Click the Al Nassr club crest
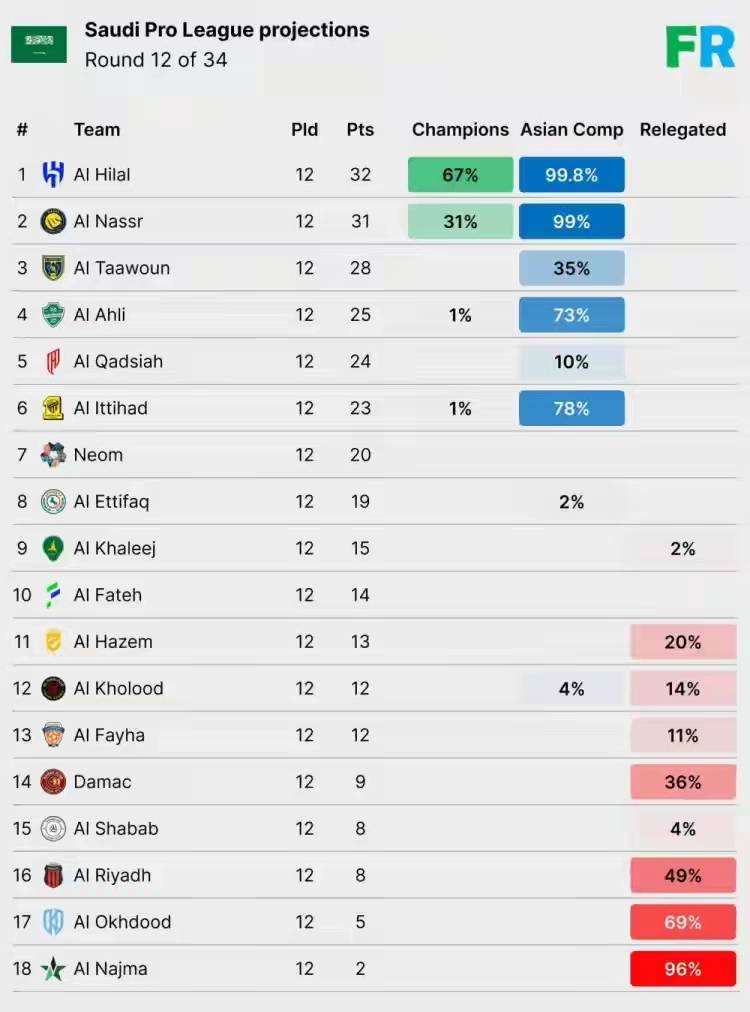Screen dimensions: 750x1012 click(x=53, y=221)
